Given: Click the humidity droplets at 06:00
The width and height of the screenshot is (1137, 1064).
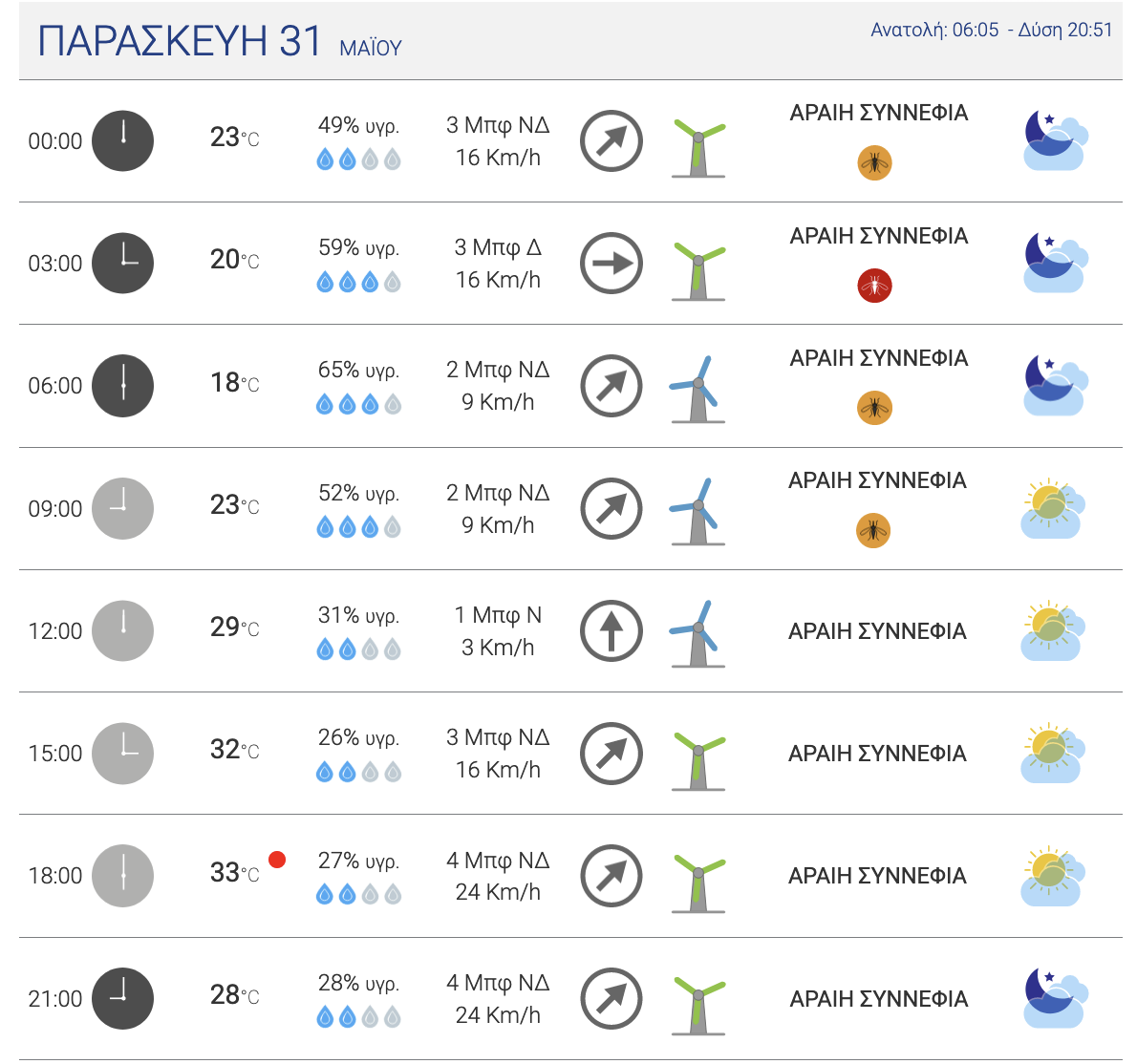Looking at the screenshot, I should 358,405.
